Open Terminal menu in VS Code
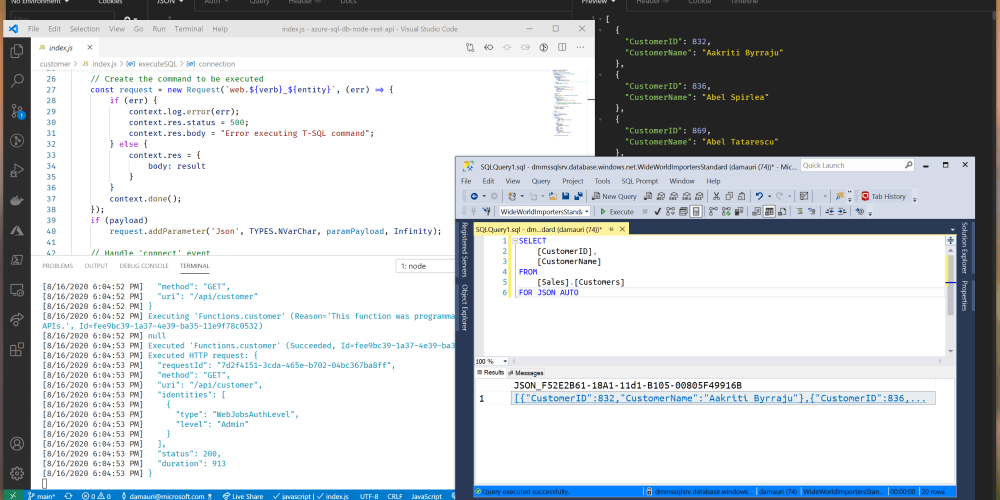This screenshot has height=500, width=1000. click(188, 29)
